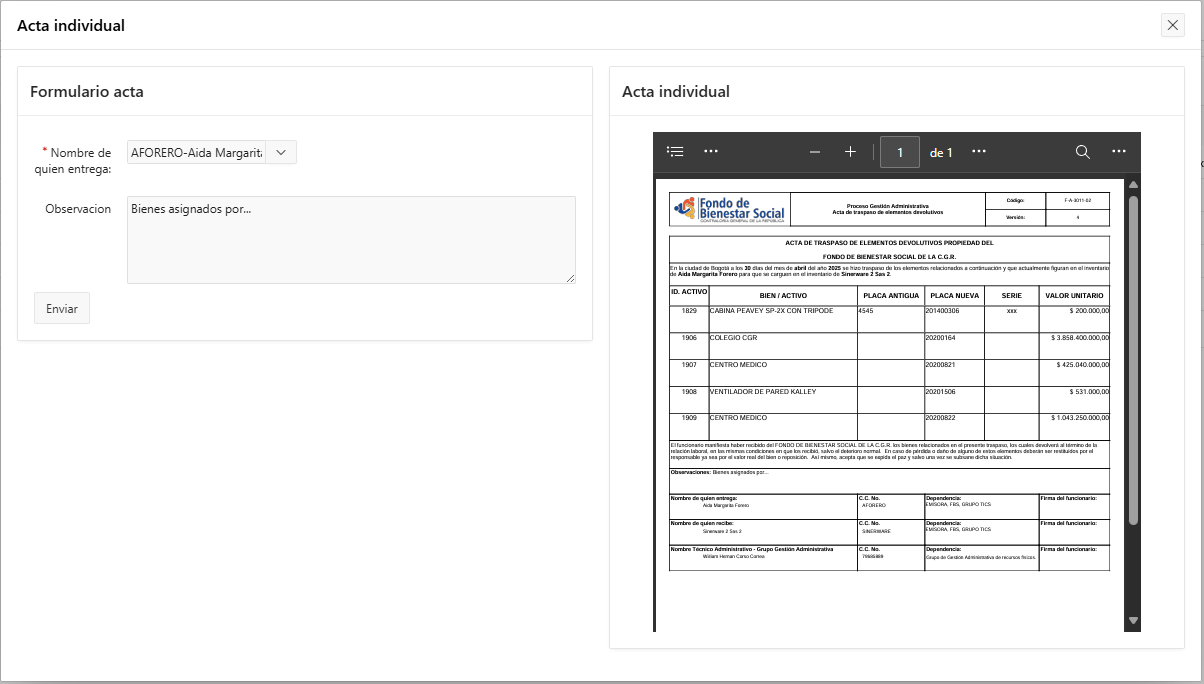Open the ellipsis menu beside the contents icon
1204x684 pixels.
point(711,152)
